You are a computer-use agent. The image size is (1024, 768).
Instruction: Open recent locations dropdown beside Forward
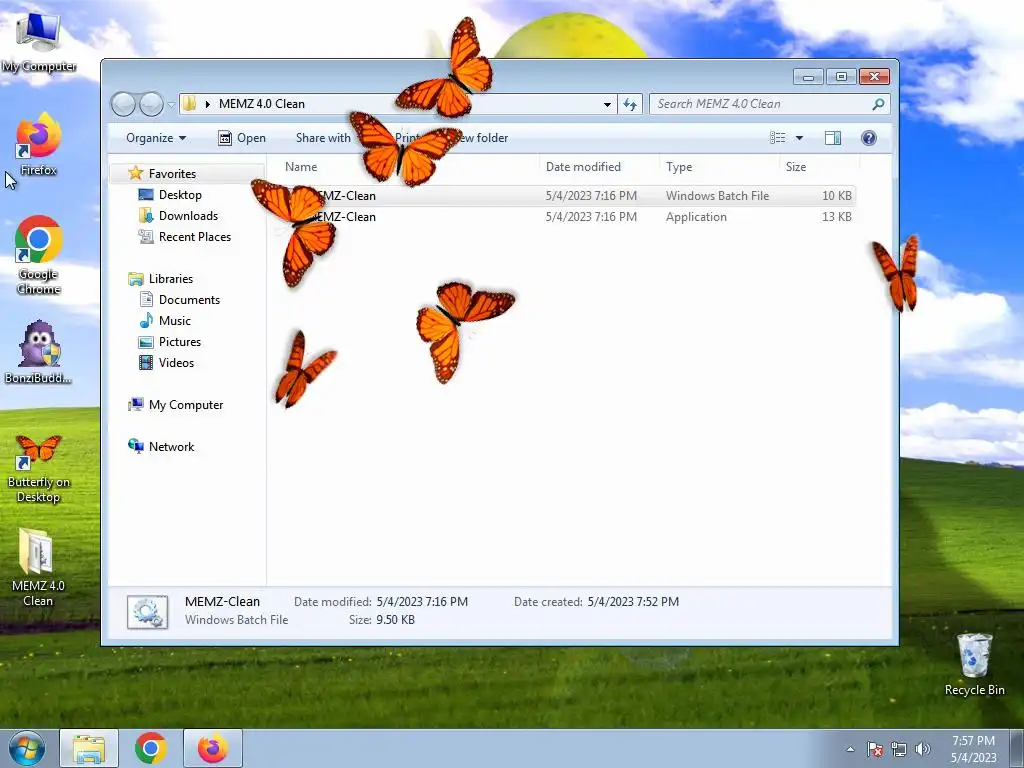(171, 104)
